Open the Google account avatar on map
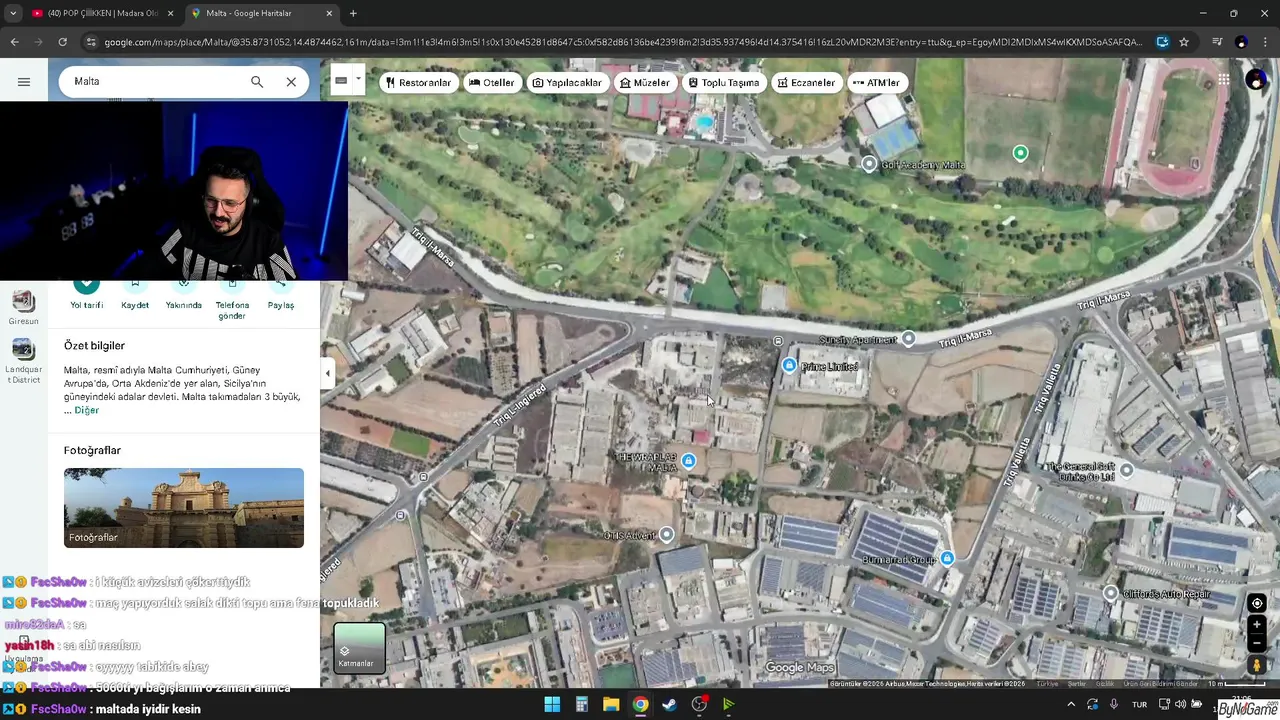Image resolution: width=1280 pixels, height=720 pixels. (x=1256, y=80)
